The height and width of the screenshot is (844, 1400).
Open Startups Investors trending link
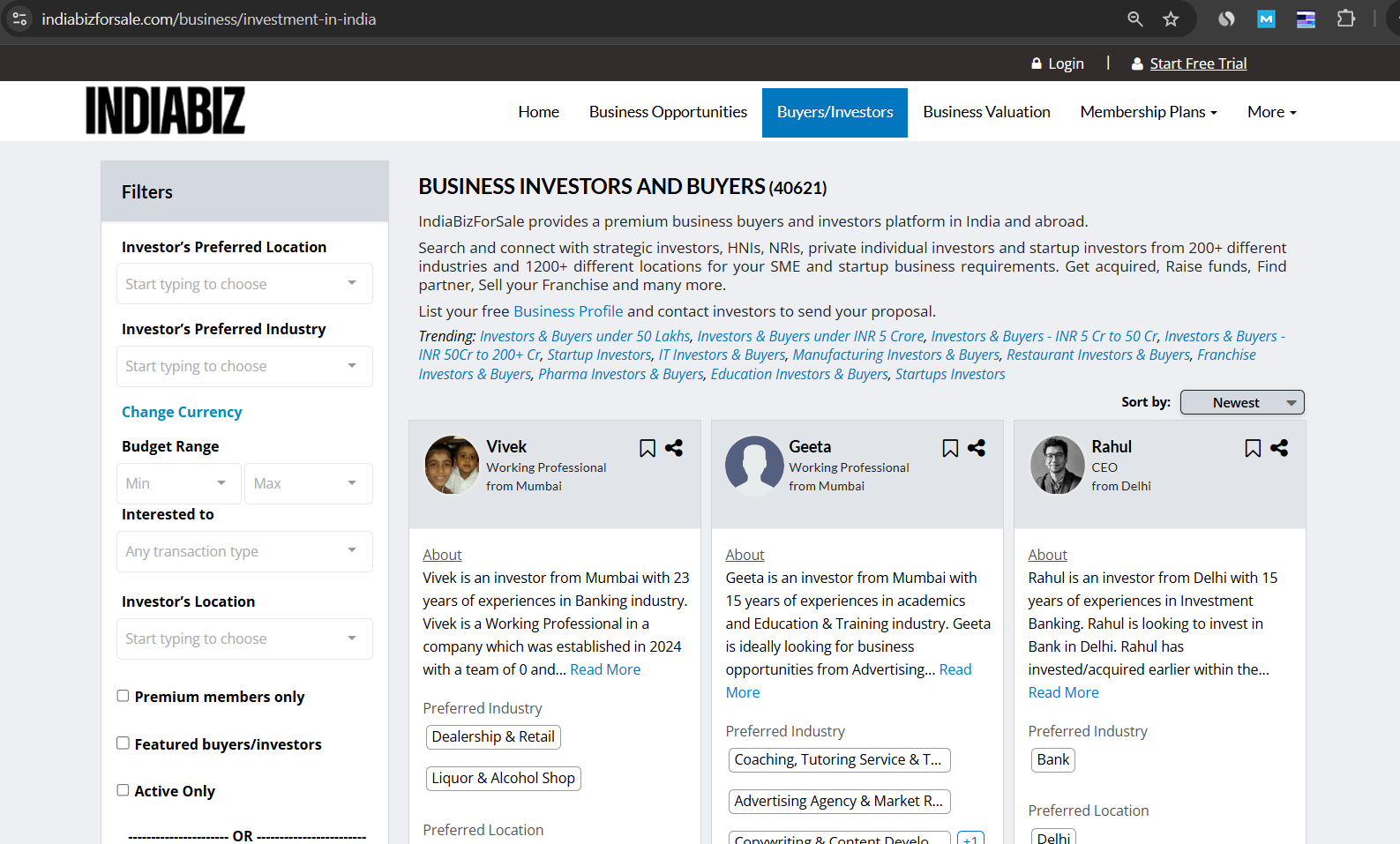point(950,374)
